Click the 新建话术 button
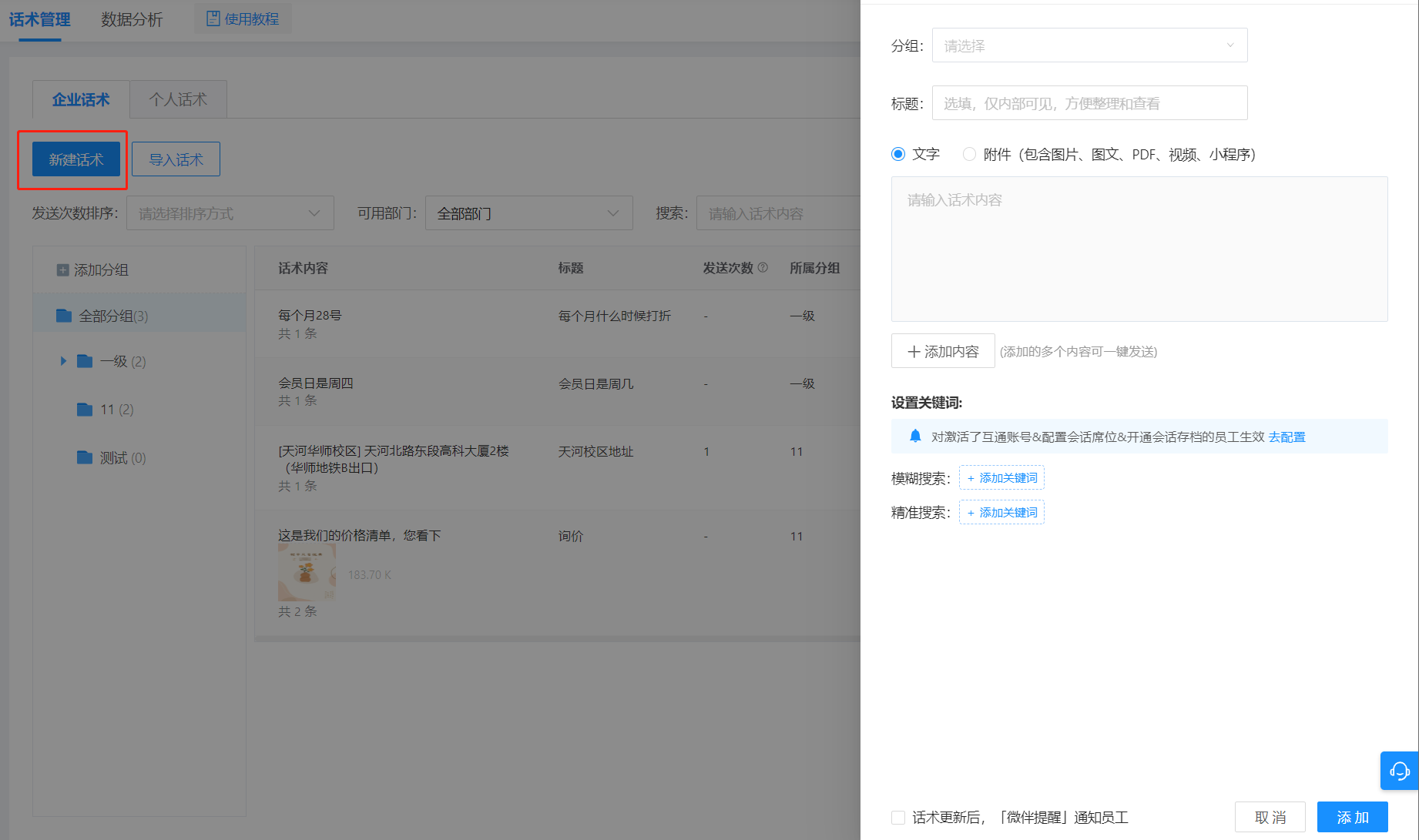 tap(76, 159)
